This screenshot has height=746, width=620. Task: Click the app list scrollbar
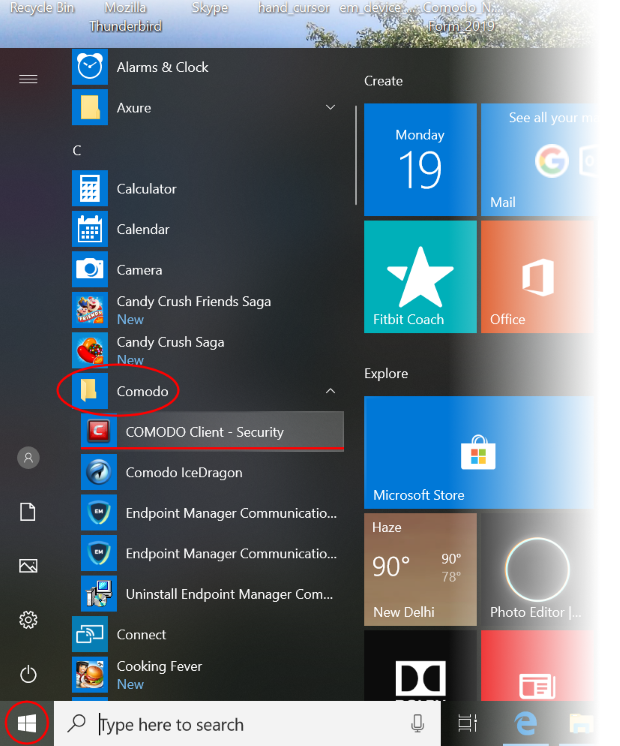[x=355, y=155]
